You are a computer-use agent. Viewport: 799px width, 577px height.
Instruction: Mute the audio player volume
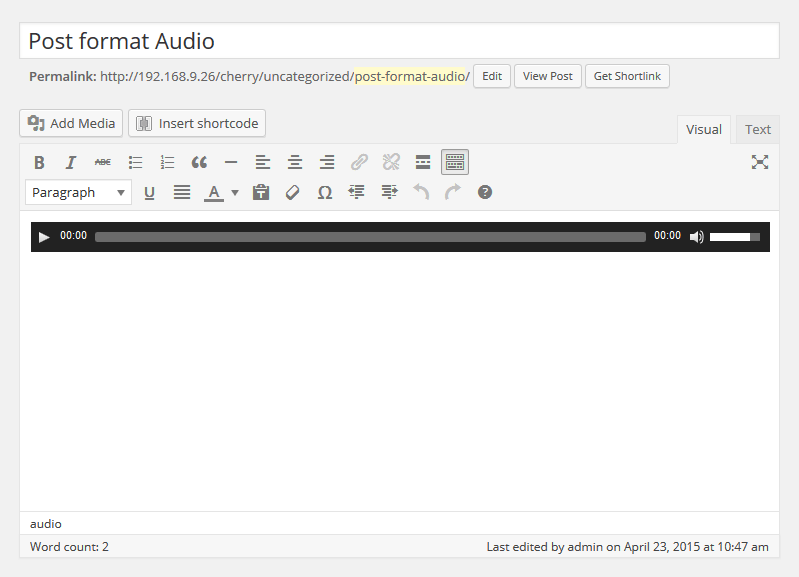pyautogui.click(x=697, y=237)
